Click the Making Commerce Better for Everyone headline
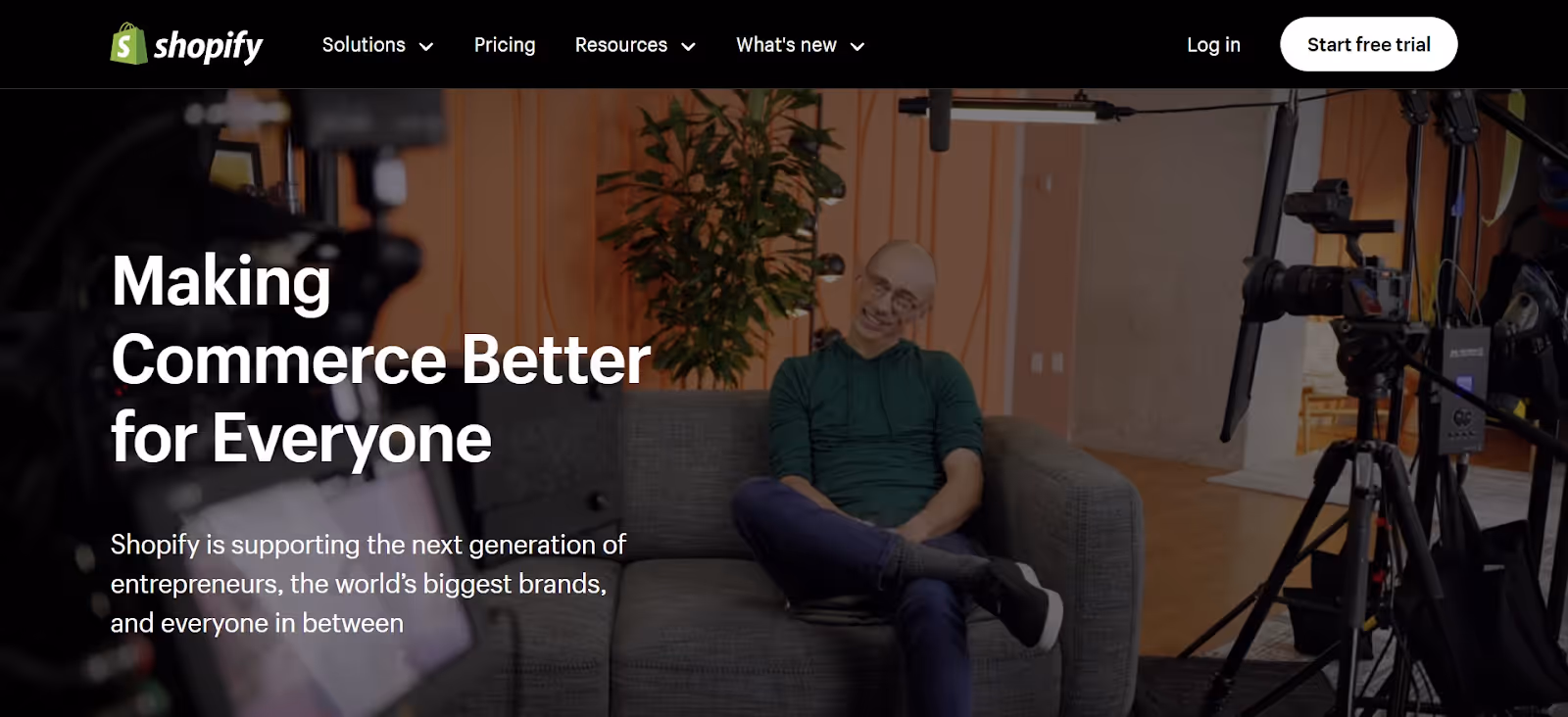This screenshot has width=1568, height=717. 380,359
